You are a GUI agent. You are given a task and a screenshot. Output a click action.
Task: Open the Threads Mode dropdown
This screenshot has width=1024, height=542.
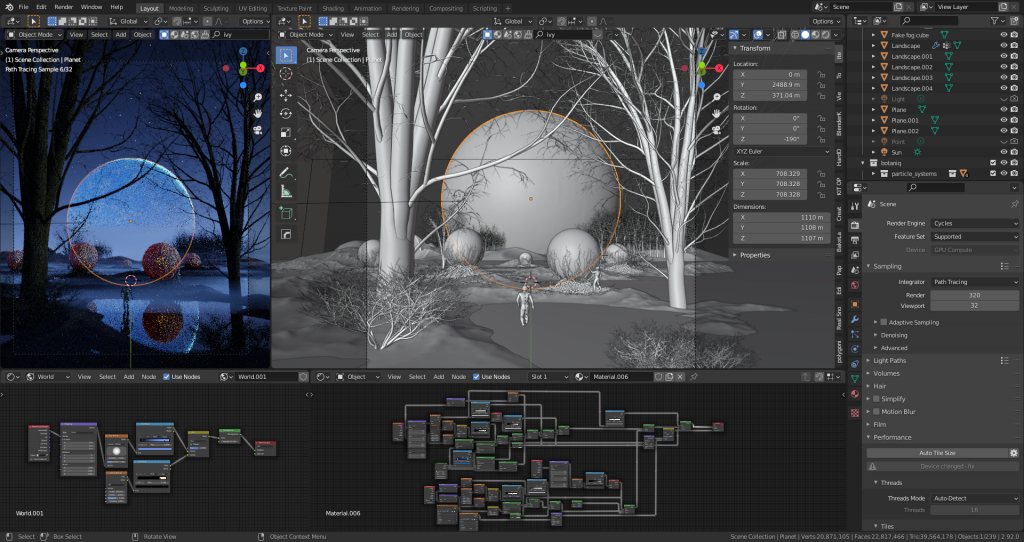(x=975, y=498)
